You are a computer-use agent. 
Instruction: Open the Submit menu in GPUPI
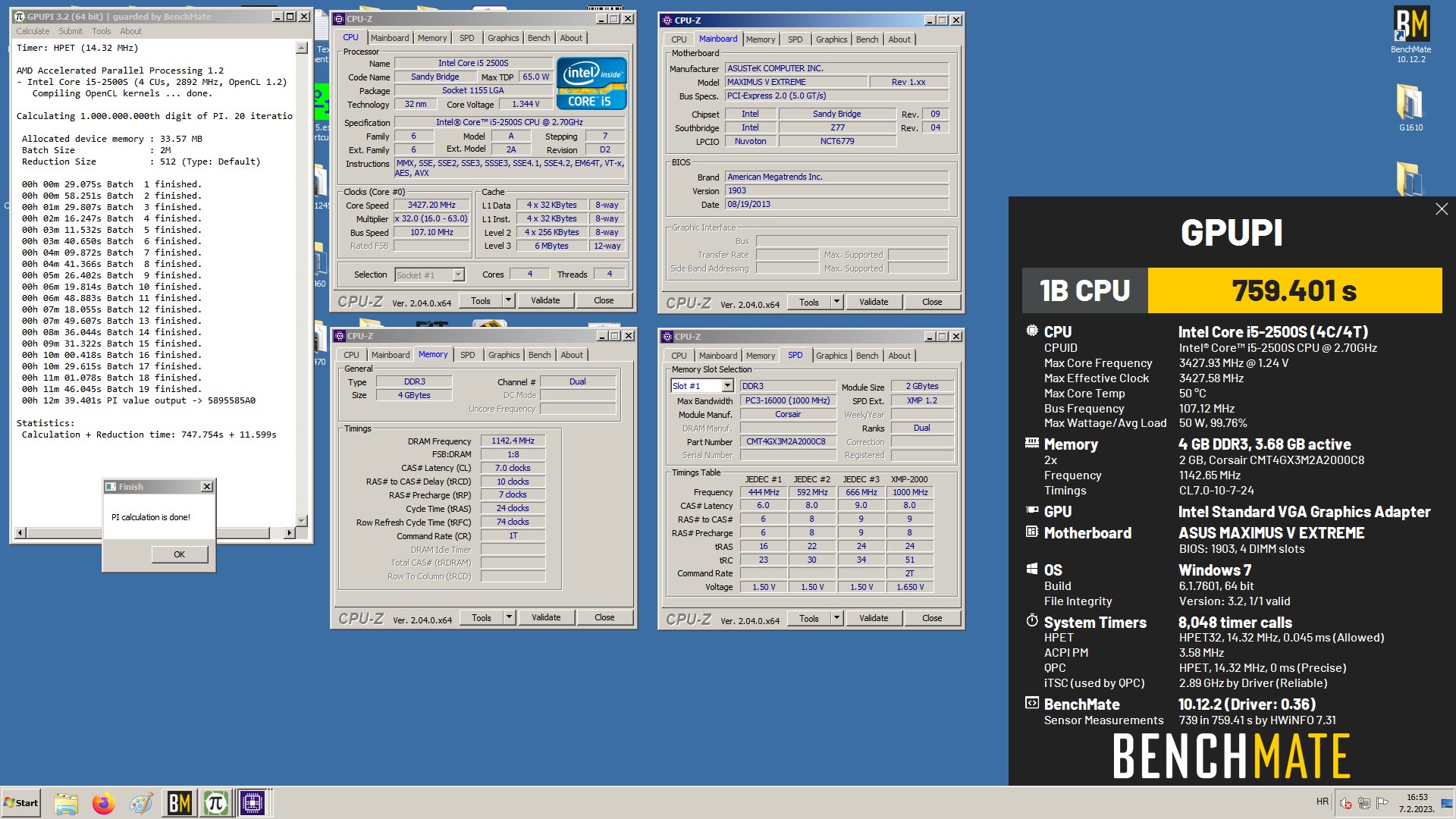(71, 31)
